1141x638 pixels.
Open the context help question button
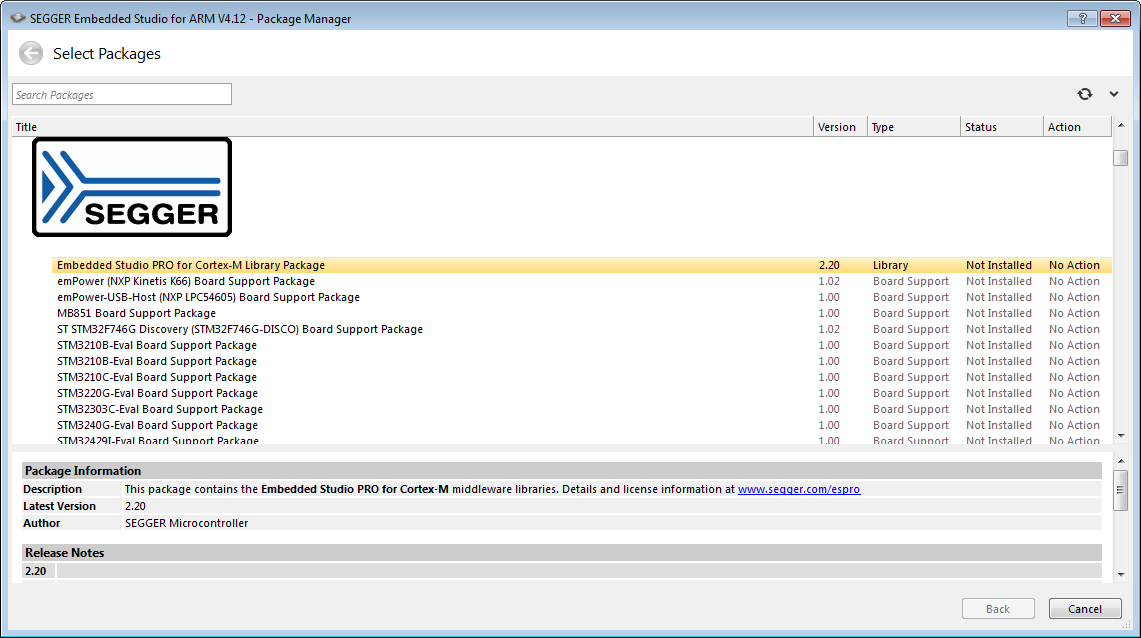coord(1082,18)
